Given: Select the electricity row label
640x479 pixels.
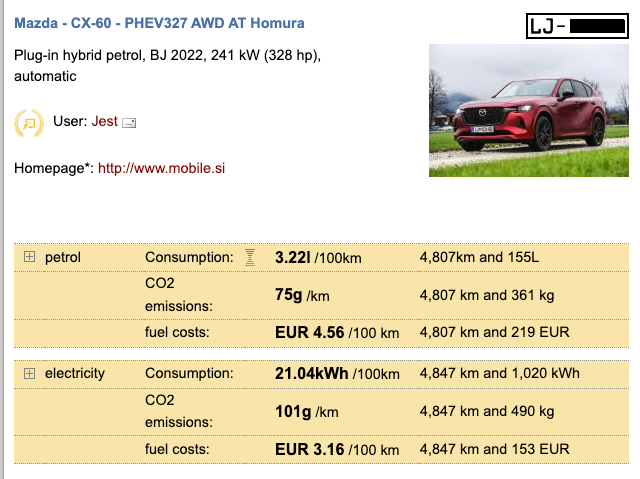Looking at the screenshot, I should [x=75, y=373].
